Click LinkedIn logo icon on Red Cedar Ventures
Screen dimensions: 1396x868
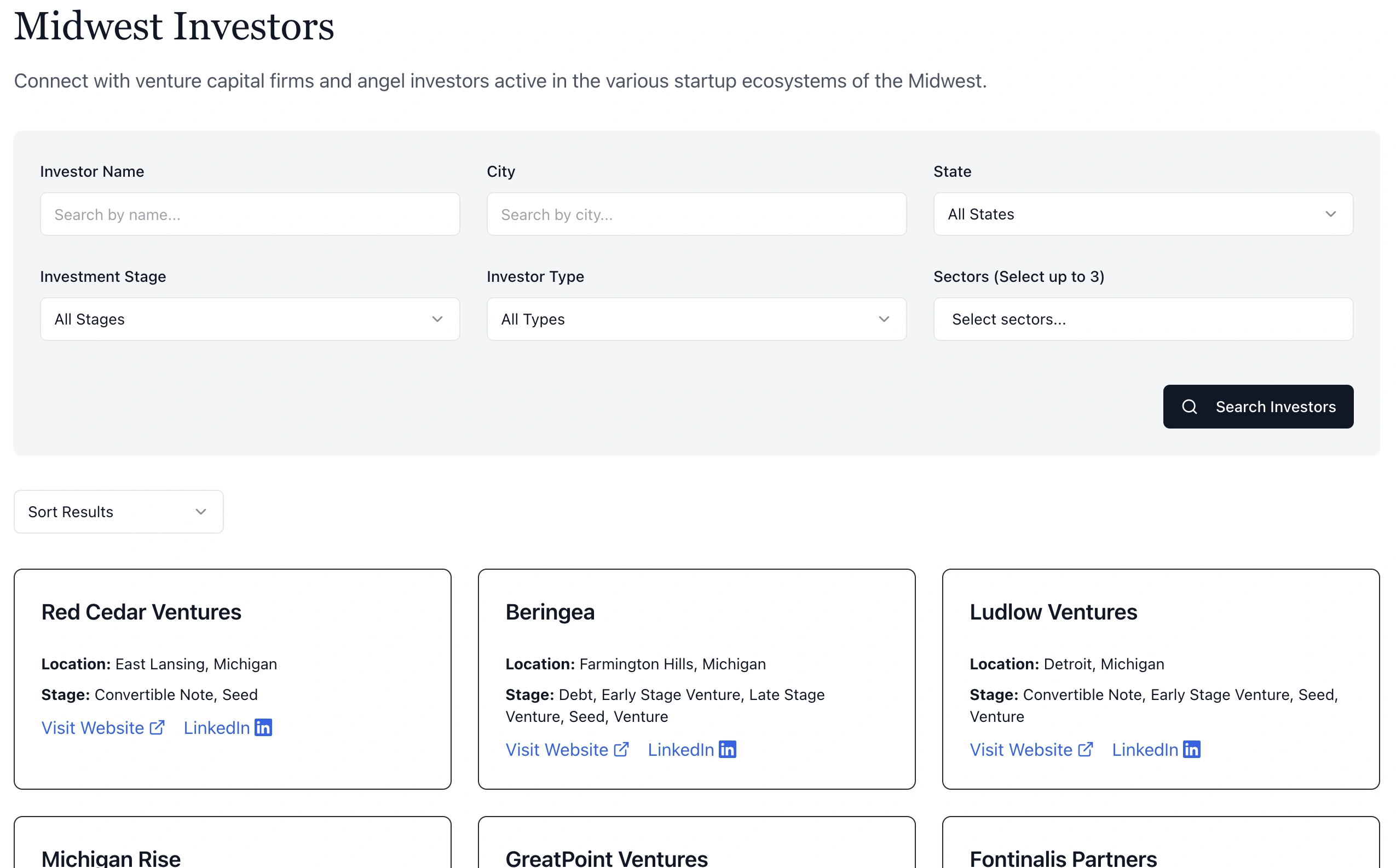(263, 727)
